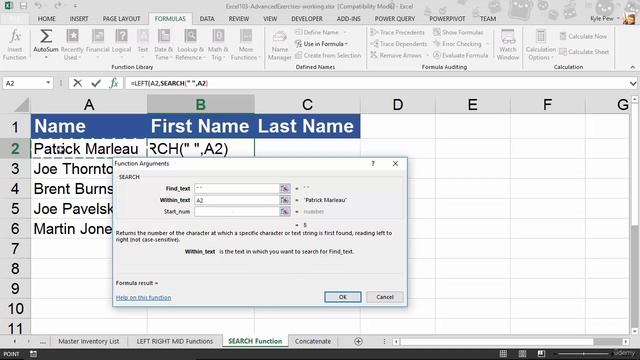Screen dimensions: 640x360
Task: Click Calculate Now
Action: (583, 36)
